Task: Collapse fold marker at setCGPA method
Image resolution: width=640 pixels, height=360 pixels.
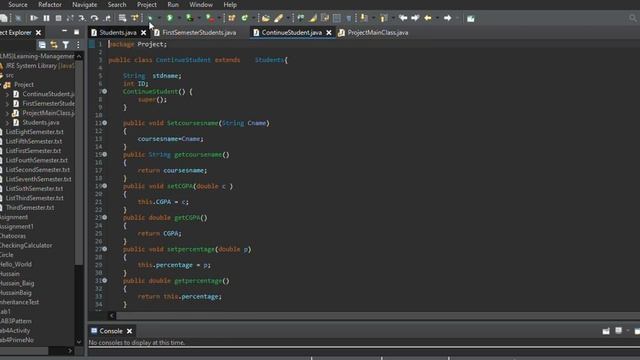Action: pyautogui.click(x=105, y=186)
